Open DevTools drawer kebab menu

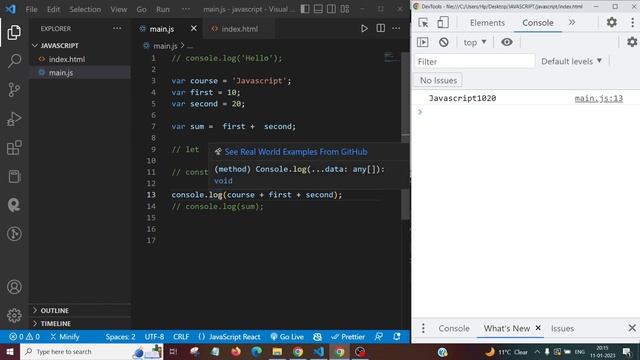[x=423, y=328]
